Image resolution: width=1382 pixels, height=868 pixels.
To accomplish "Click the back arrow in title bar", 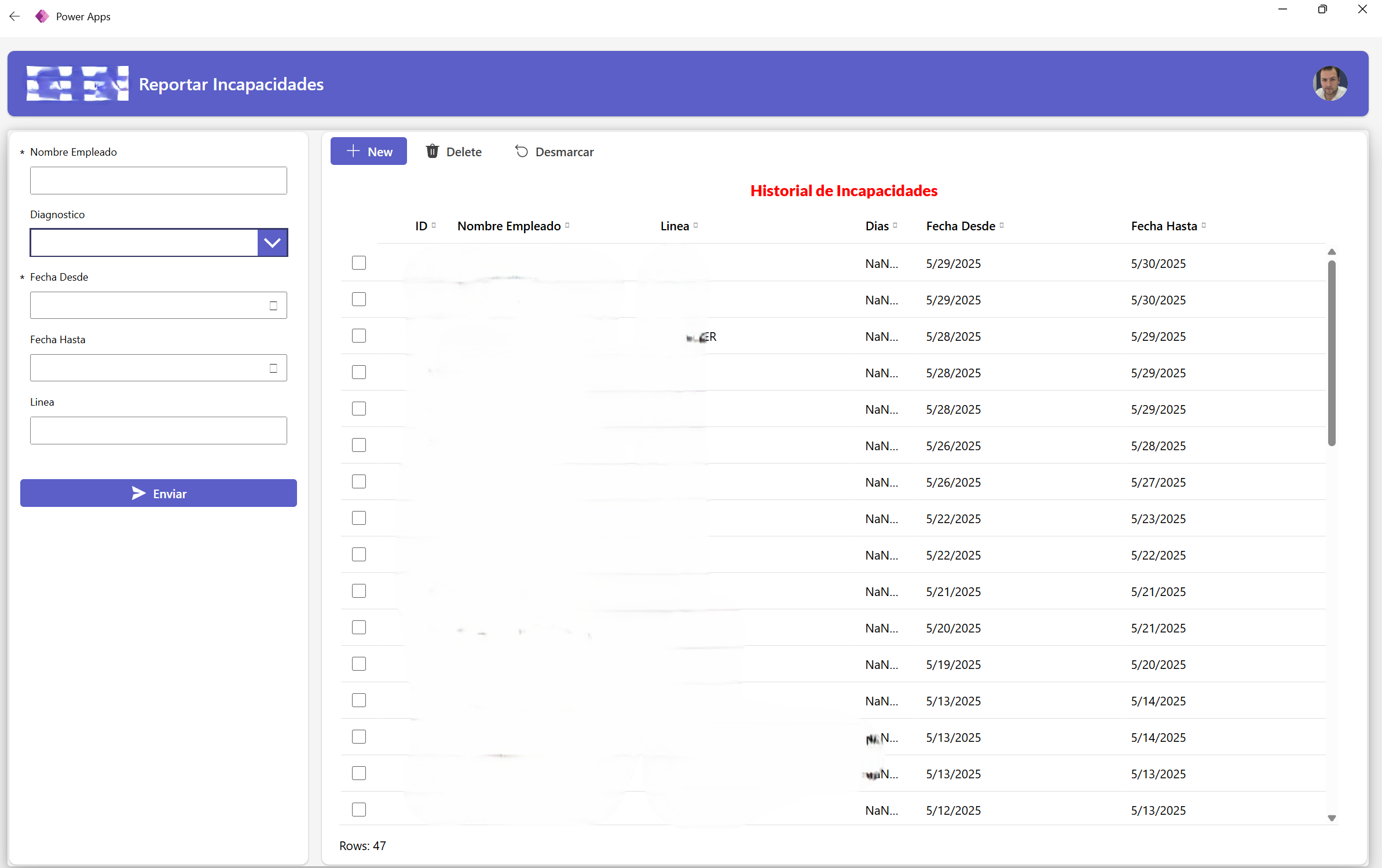I will pyautogui.click(x=14, y=16).
